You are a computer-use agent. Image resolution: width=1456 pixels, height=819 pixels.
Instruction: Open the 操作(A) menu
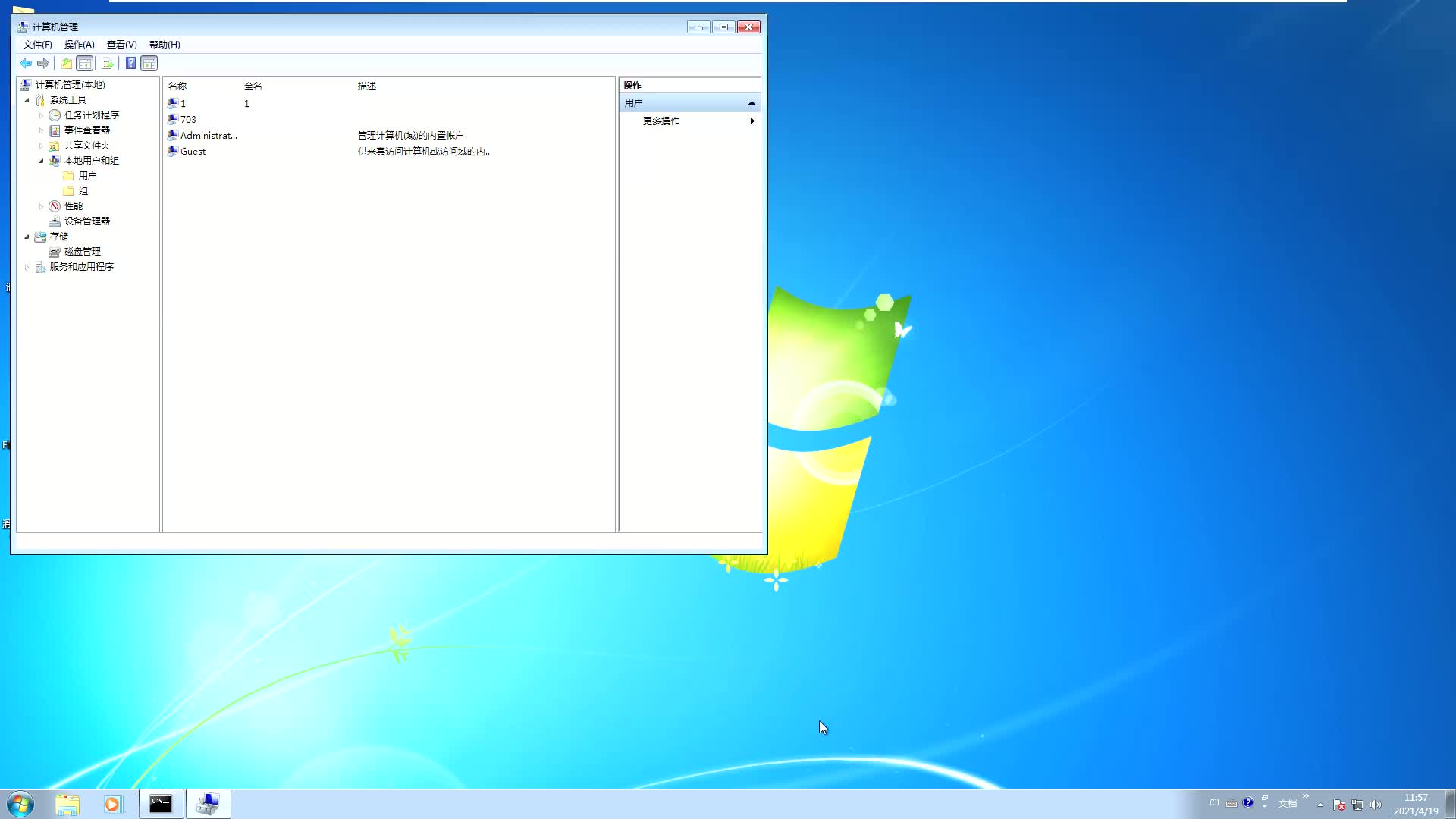click(78, 44)
